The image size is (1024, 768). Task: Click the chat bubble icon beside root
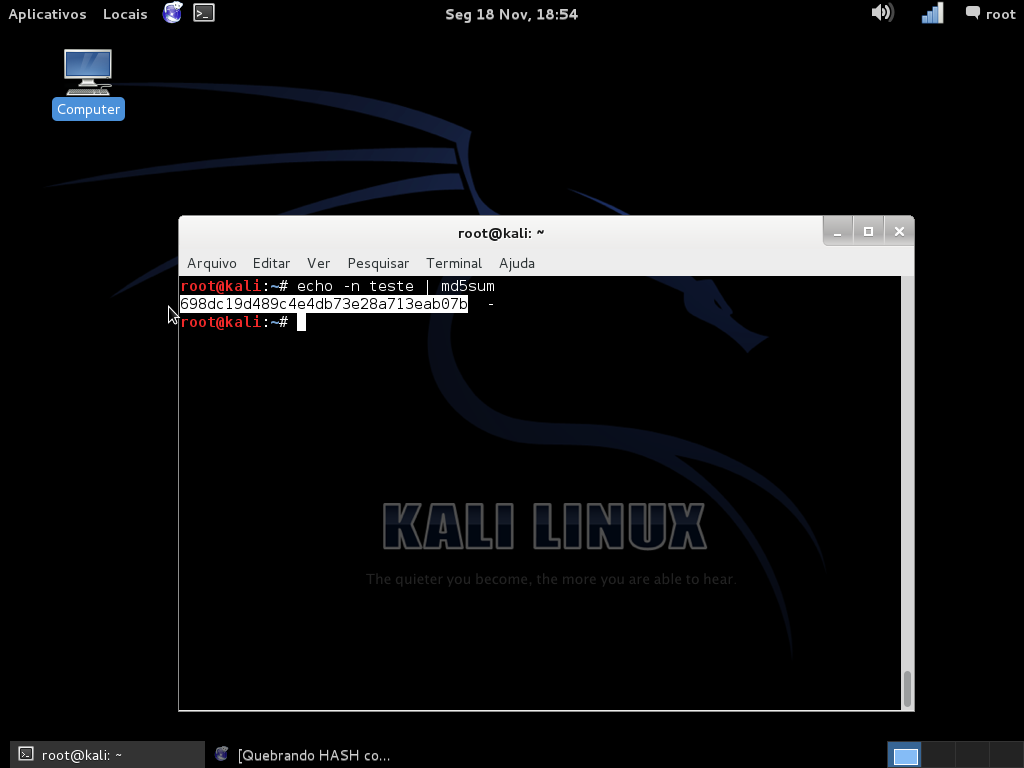(972, 12)
